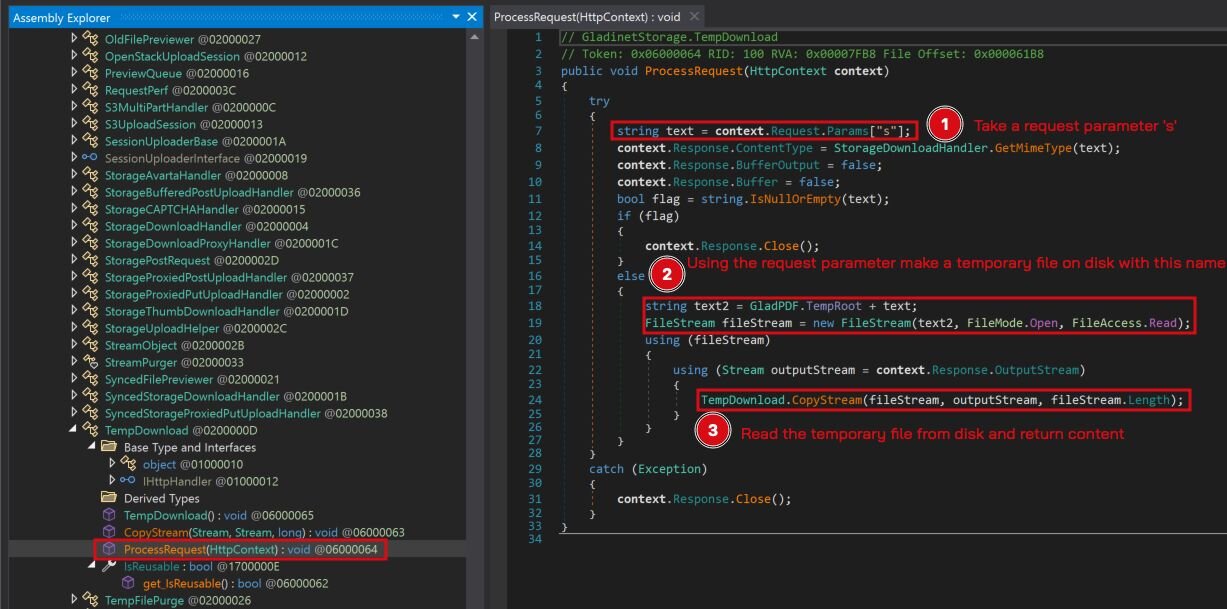The height and width of the screenshot is (609, 1227).
Task: Click the CopyStream method icon
Action: pos(108,532)
